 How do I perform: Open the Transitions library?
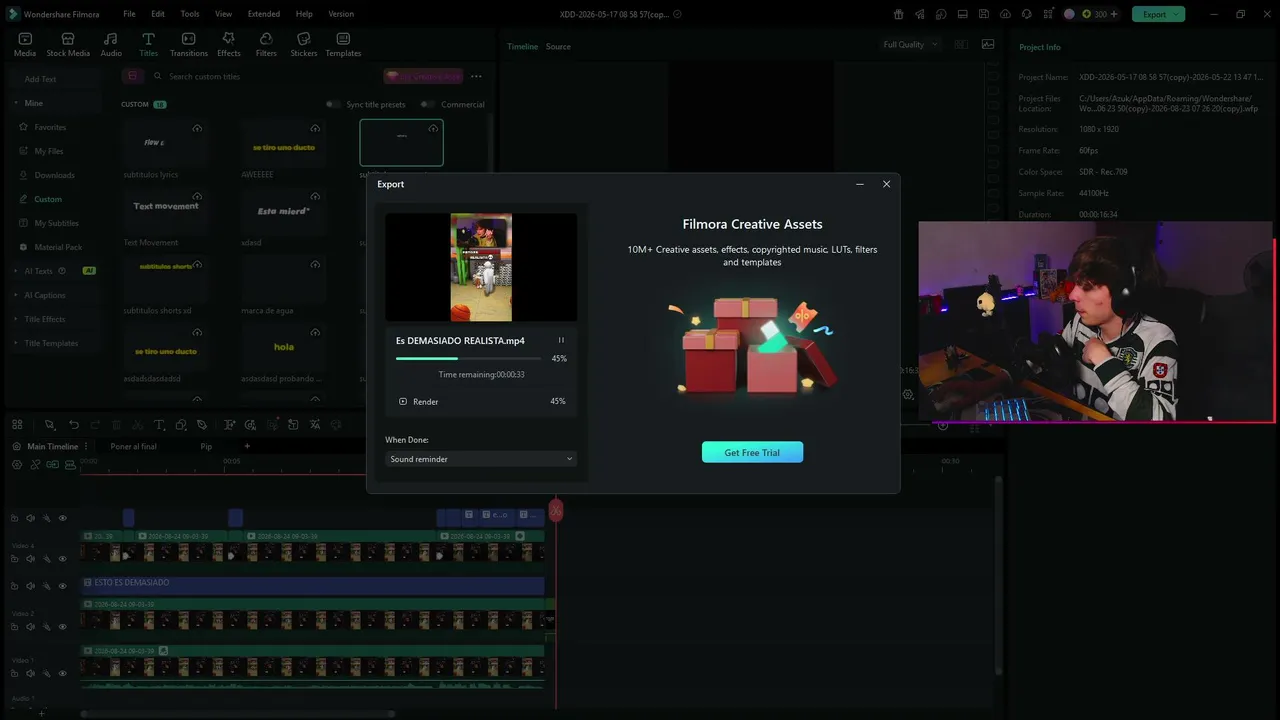click(x=188, y=44)
